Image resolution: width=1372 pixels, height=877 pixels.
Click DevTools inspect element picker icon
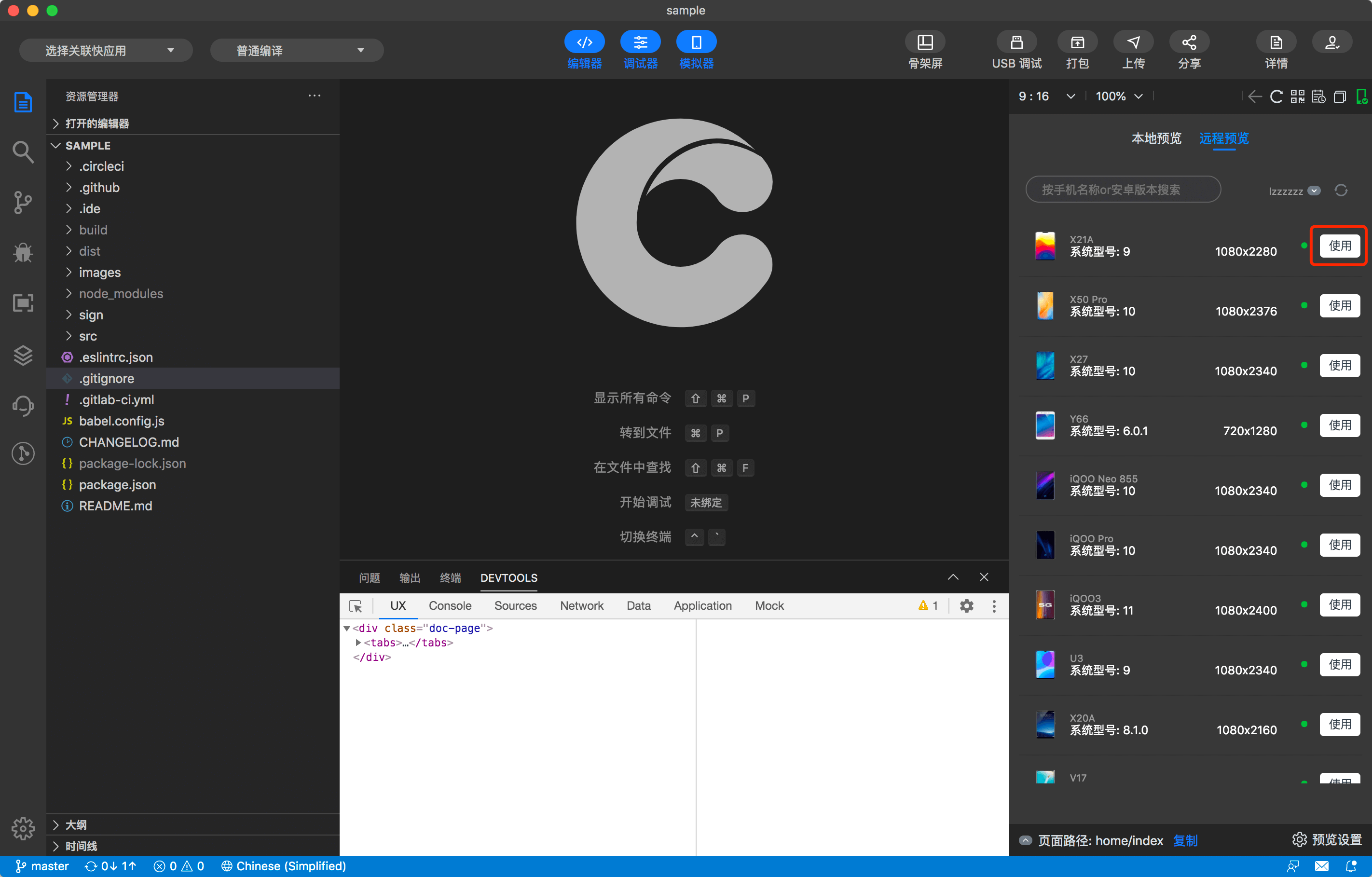[356, 606]
